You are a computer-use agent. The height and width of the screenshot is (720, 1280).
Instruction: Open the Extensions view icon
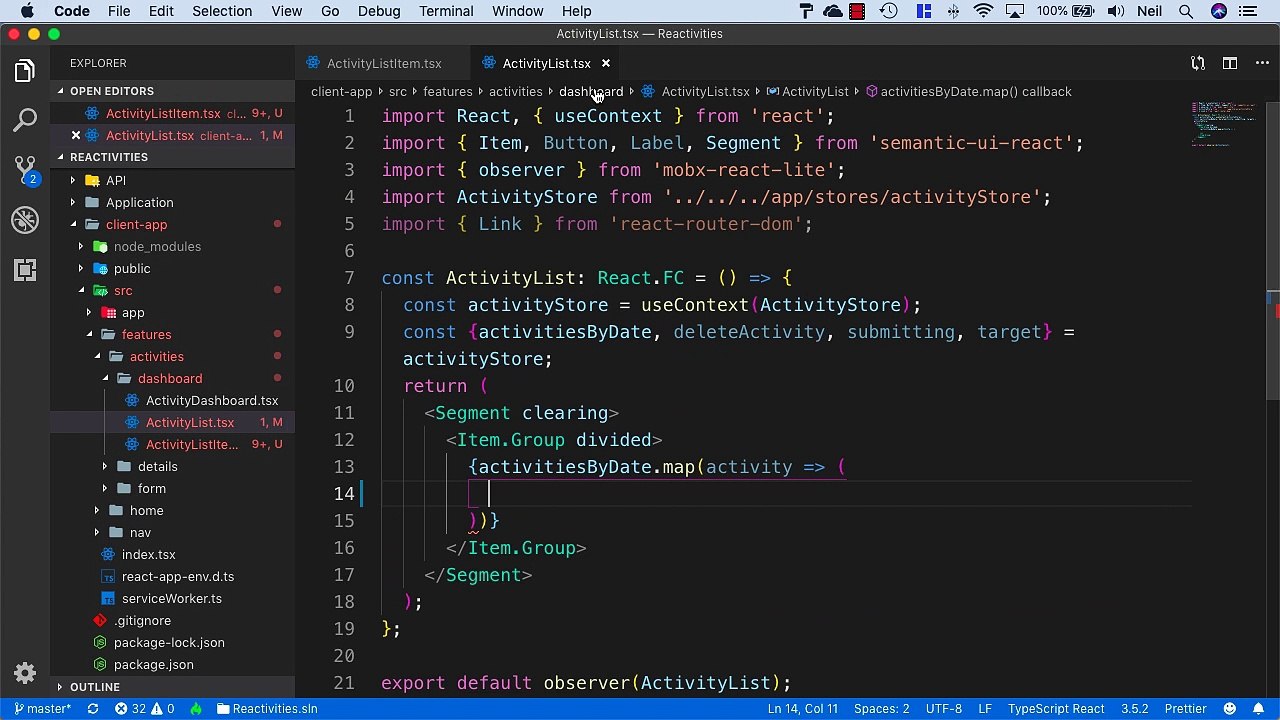click(x=25, y=269)
